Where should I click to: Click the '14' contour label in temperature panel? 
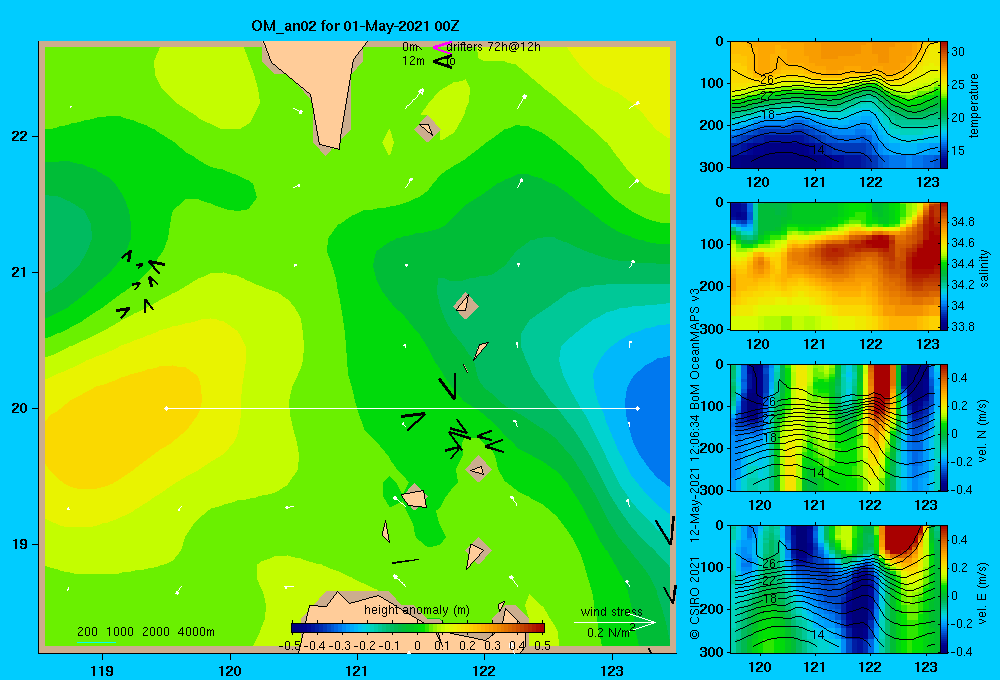coord(818,150)
